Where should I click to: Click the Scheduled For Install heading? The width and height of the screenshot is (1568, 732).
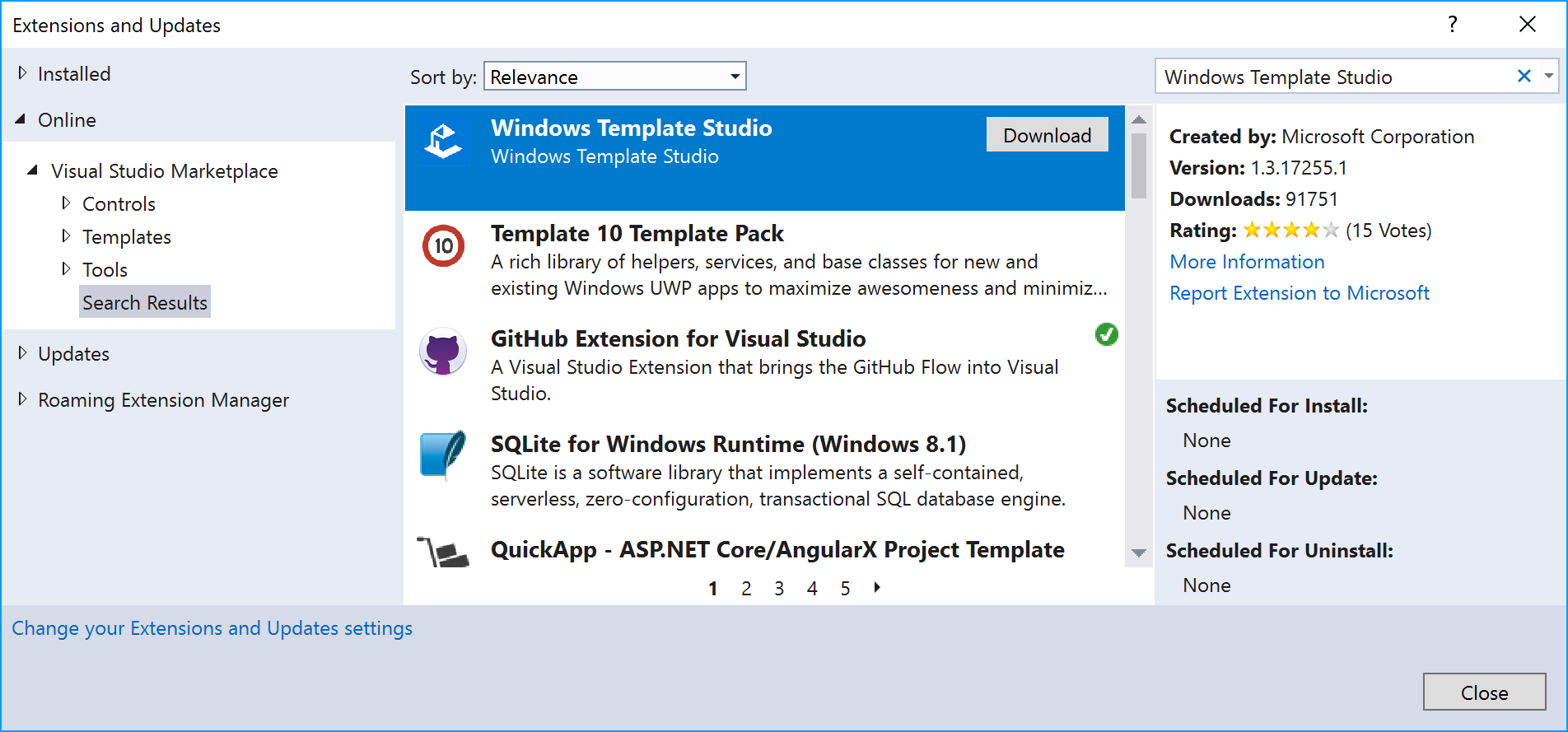(x=1267, y=406)
